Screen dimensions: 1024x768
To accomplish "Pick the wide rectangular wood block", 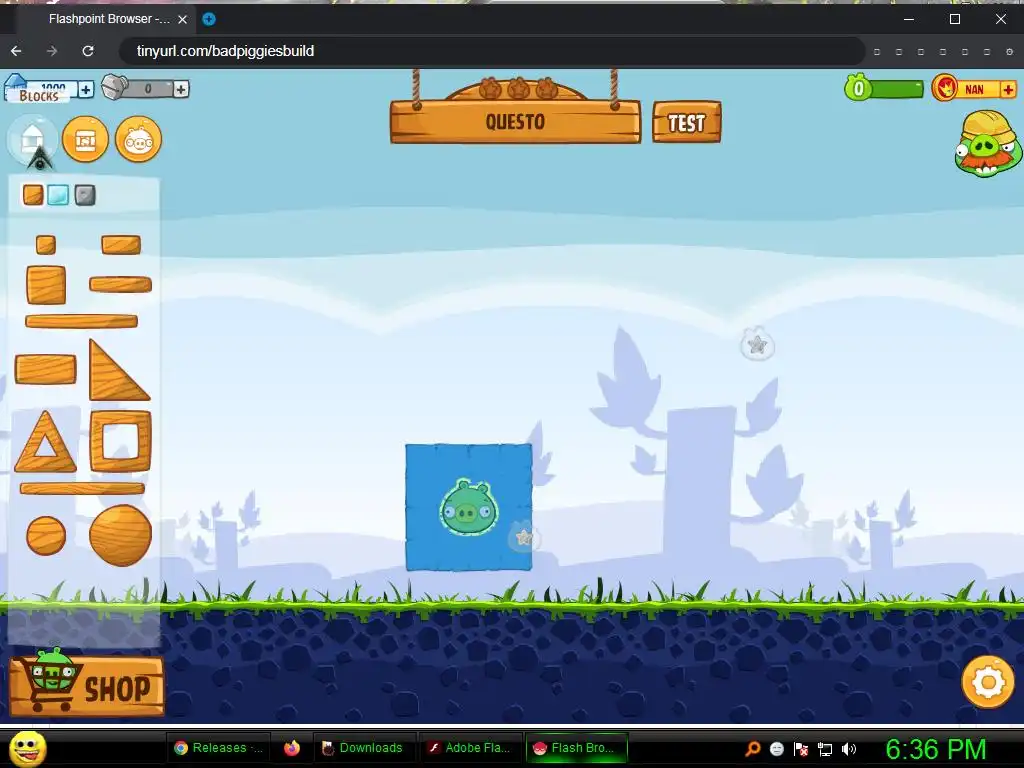I will 46,370.
